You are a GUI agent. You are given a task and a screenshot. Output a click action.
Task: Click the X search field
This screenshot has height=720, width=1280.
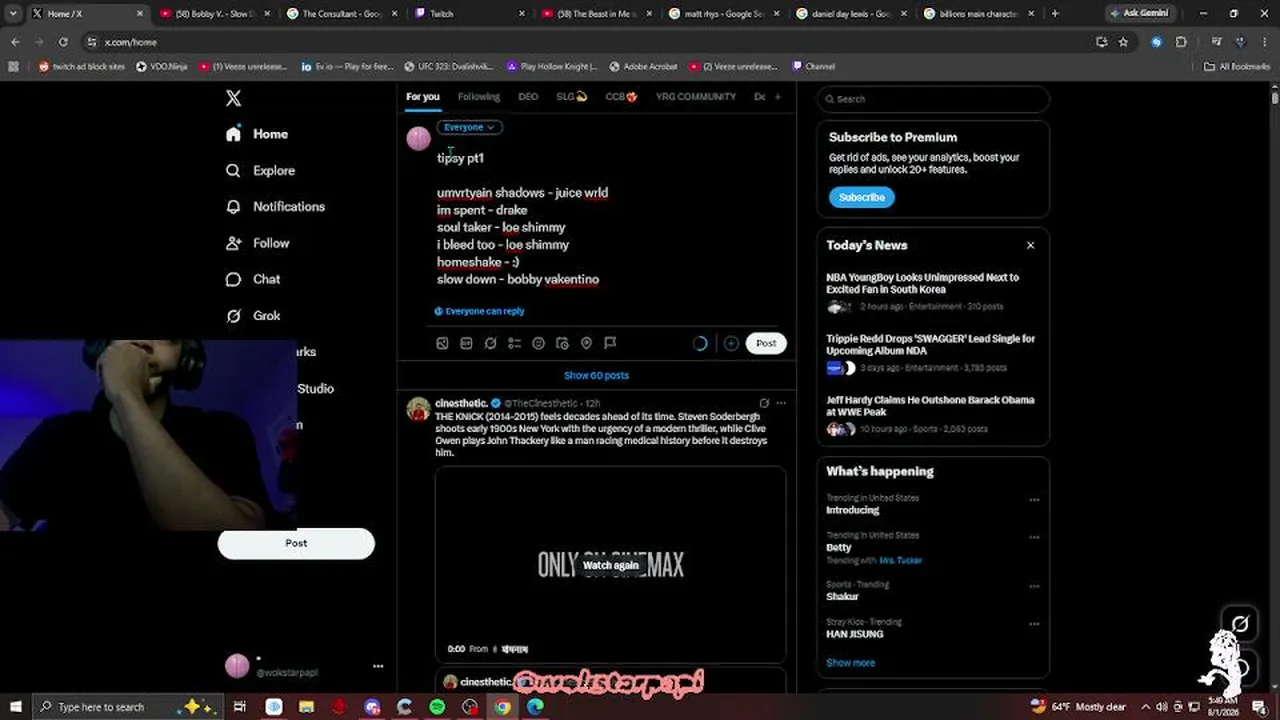coord(933,99)
